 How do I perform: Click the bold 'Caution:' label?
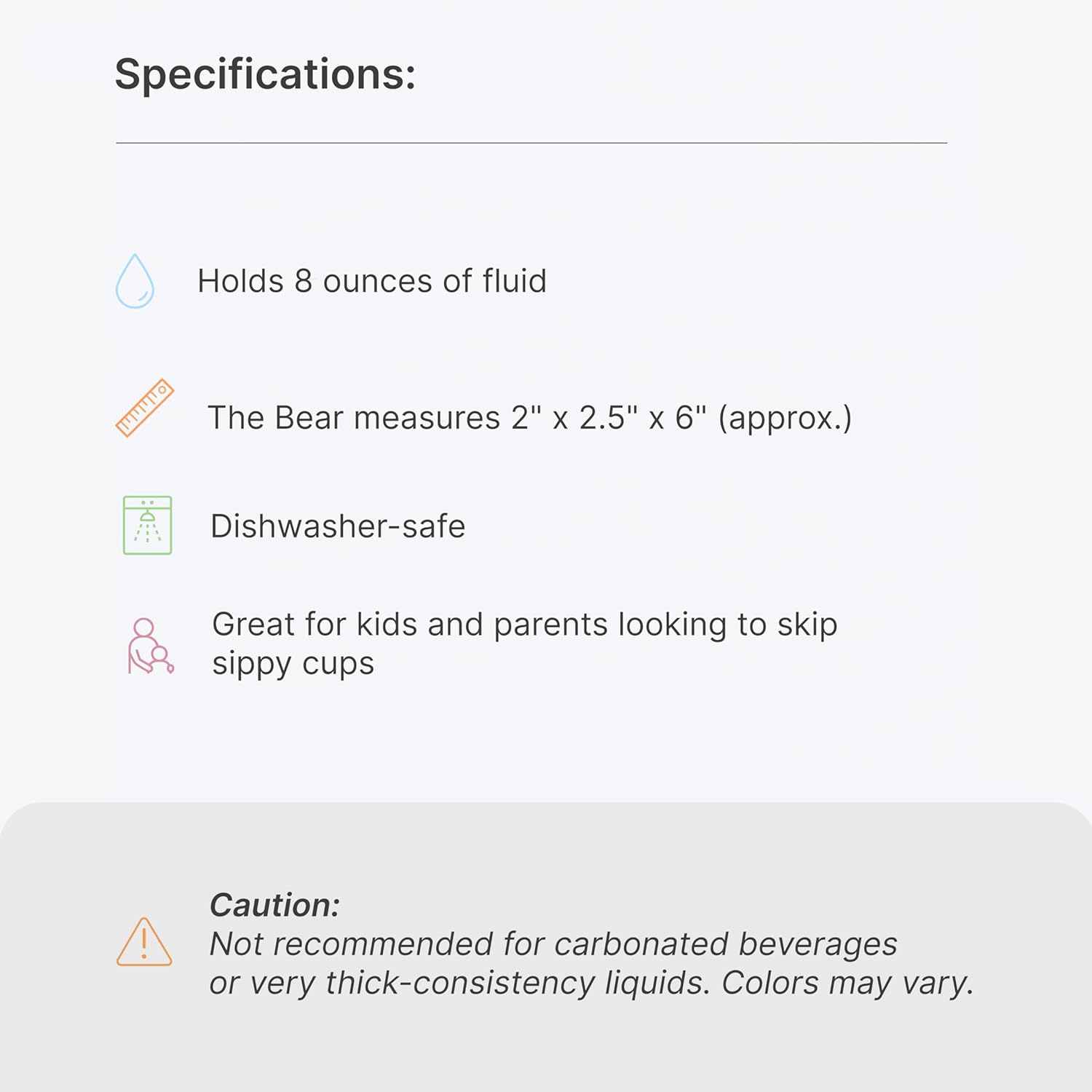pos(274,905)
